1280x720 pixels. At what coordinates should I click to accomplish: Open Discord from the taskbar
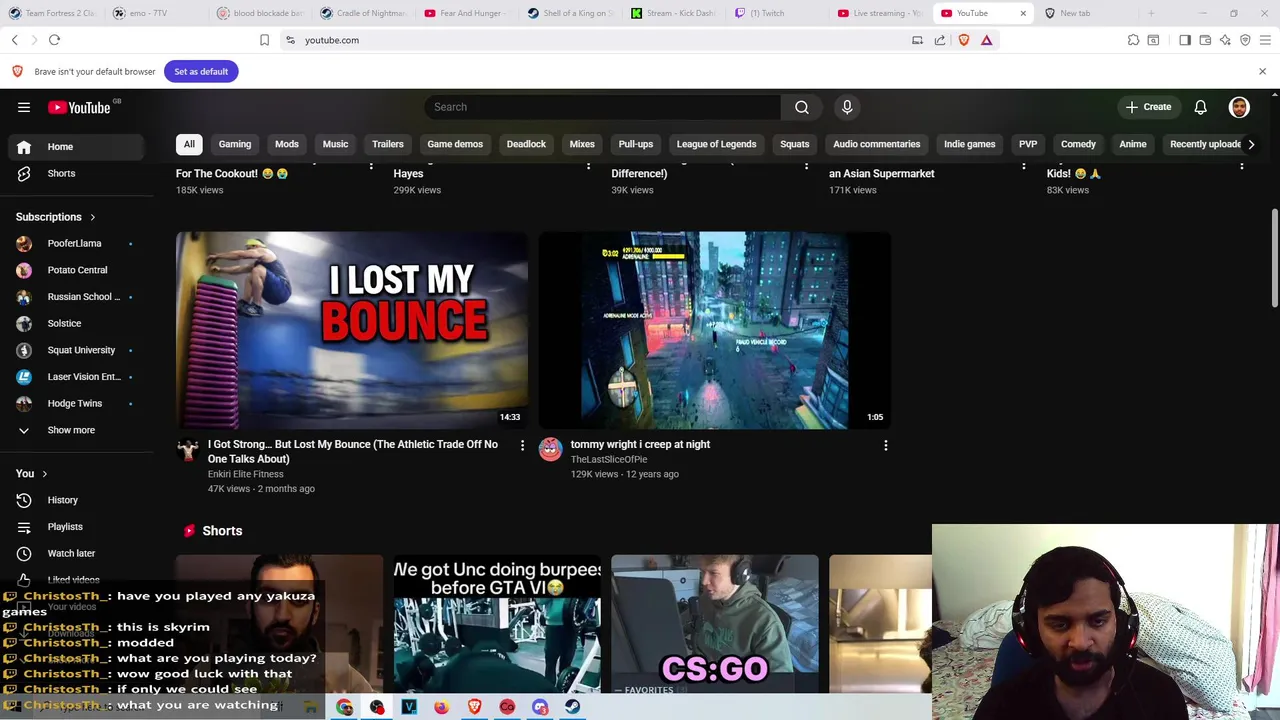pyautogui.click(x=540, y=707)
